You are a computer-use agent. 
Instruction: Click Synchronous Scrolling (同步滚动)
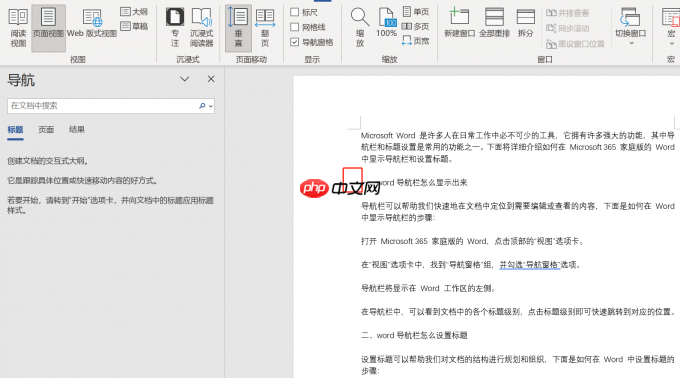567,29
